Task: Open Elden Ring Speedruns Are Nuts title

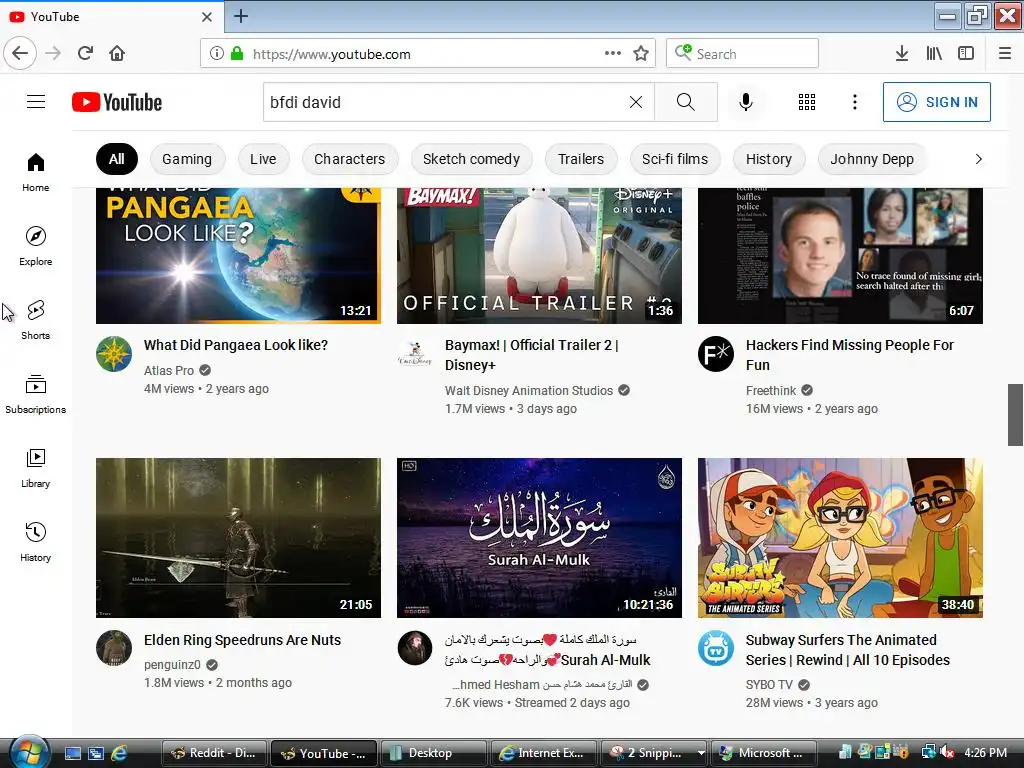Action: click(x=242, y=640)
